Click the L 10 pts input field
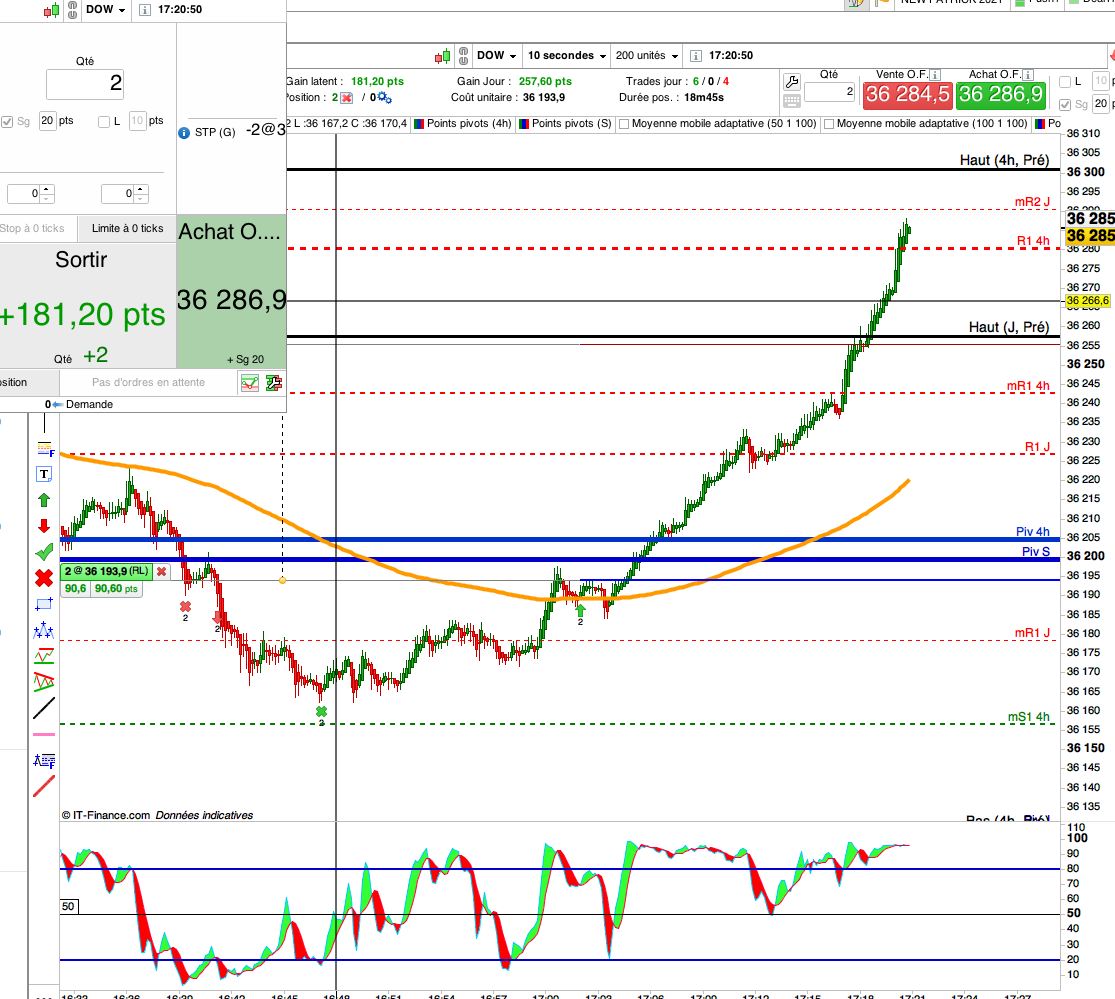This screenshot has height=999, width=1115. (137, 121)
